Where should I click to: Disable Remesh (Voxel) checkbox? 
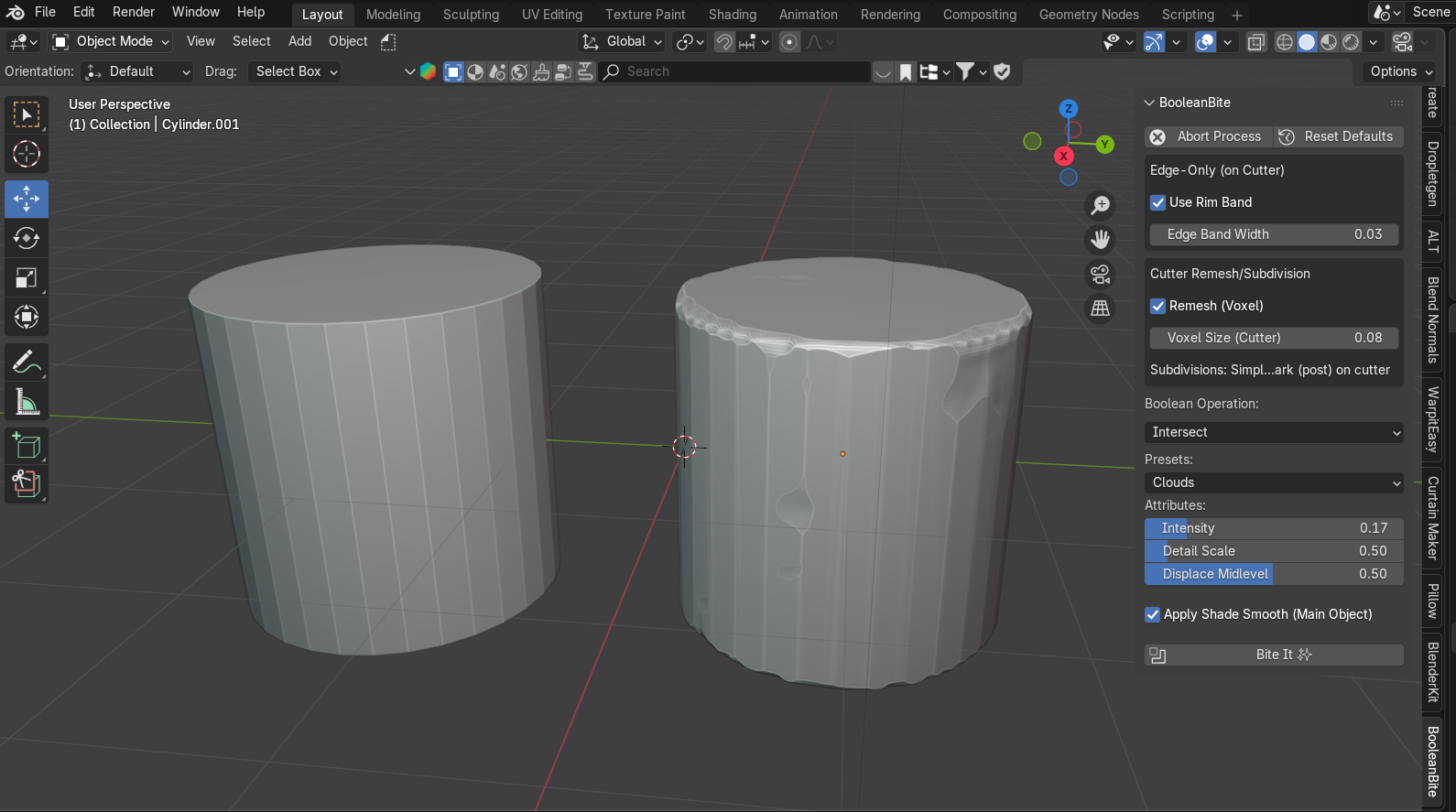click(1158, 306)
